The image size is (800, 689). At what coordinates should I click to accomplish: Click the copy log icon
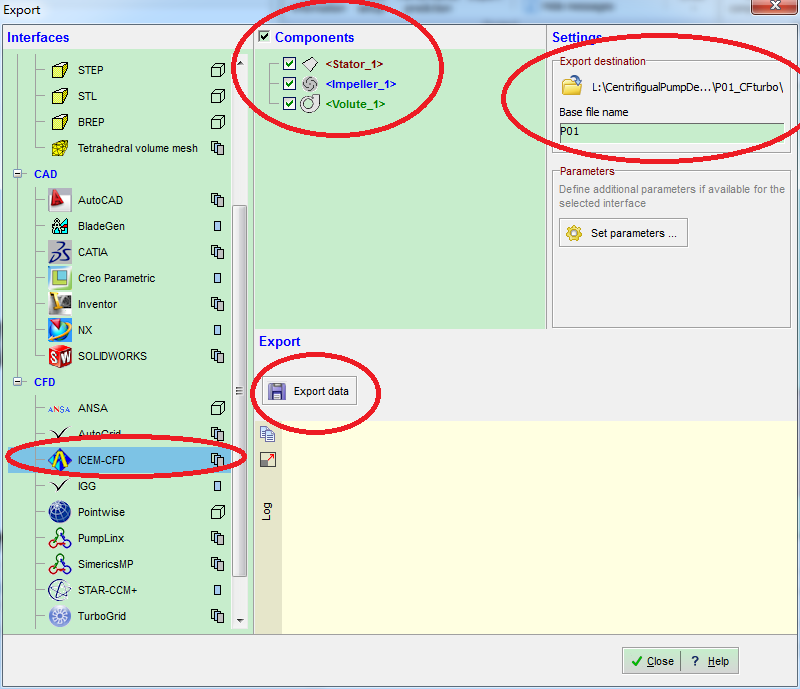pyautogui.click(x=268, y=434)
